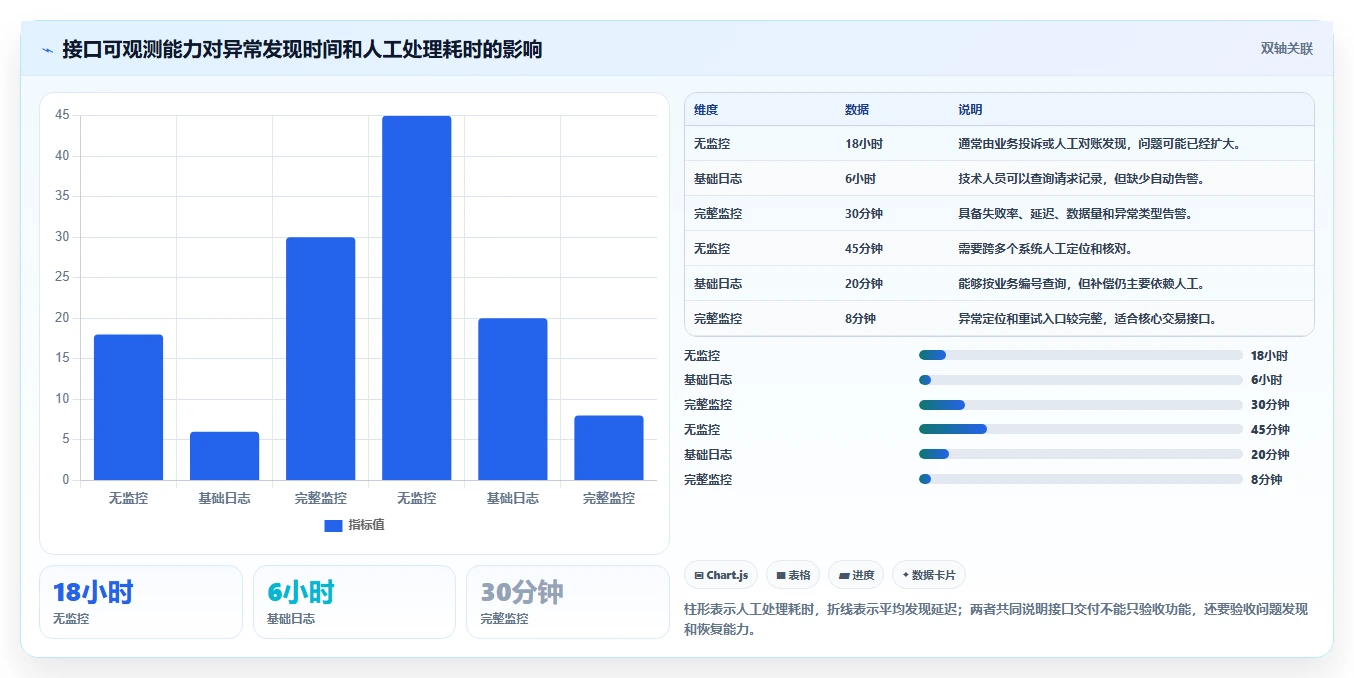The image size is (1354, 678).
Task: Click the 维度 table column header
Action: point(706,110)
